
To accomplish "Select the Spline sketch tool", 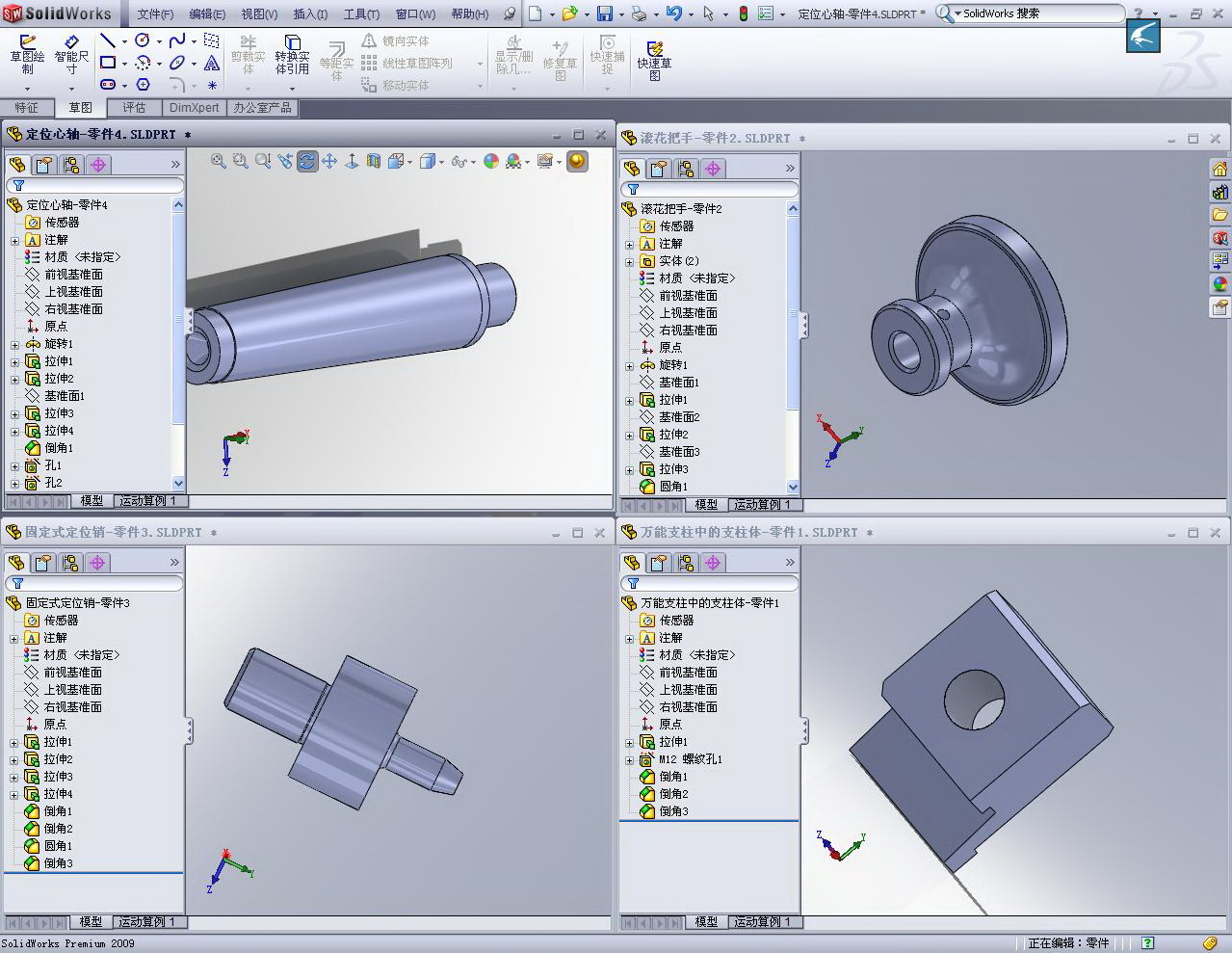I will pos(177,40).
